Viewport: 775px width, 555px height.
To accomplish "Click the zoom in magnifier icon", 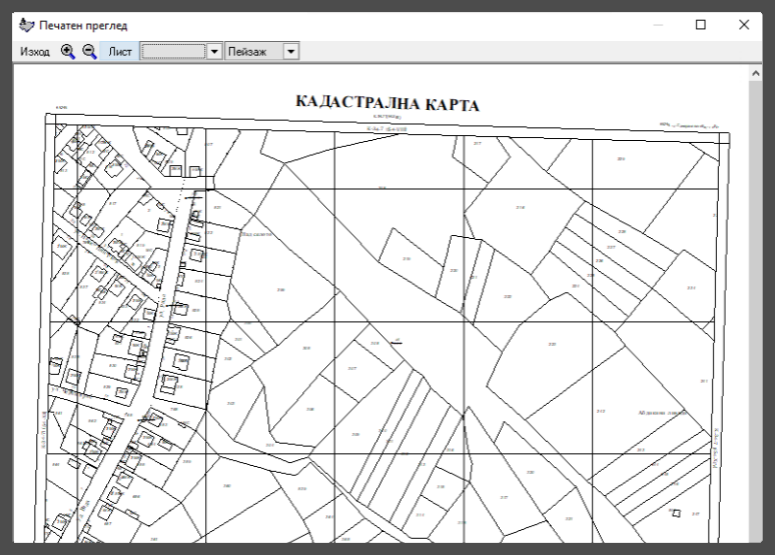I will [x=68, y=51].
